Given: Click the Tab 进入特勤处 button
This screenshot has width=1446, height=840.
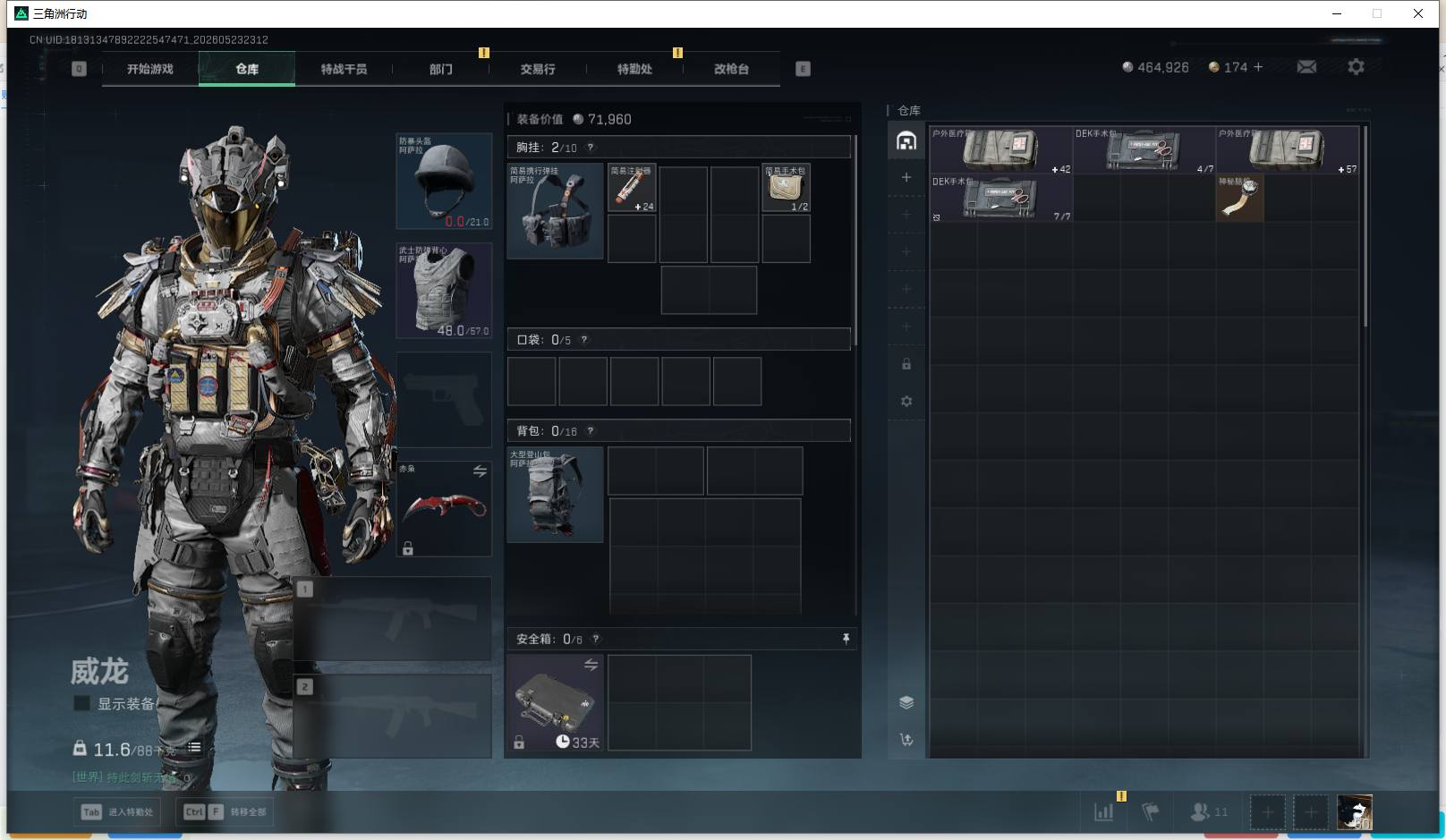Looking at the screenshot, I should pyautogui.click(x=117, y=812).
